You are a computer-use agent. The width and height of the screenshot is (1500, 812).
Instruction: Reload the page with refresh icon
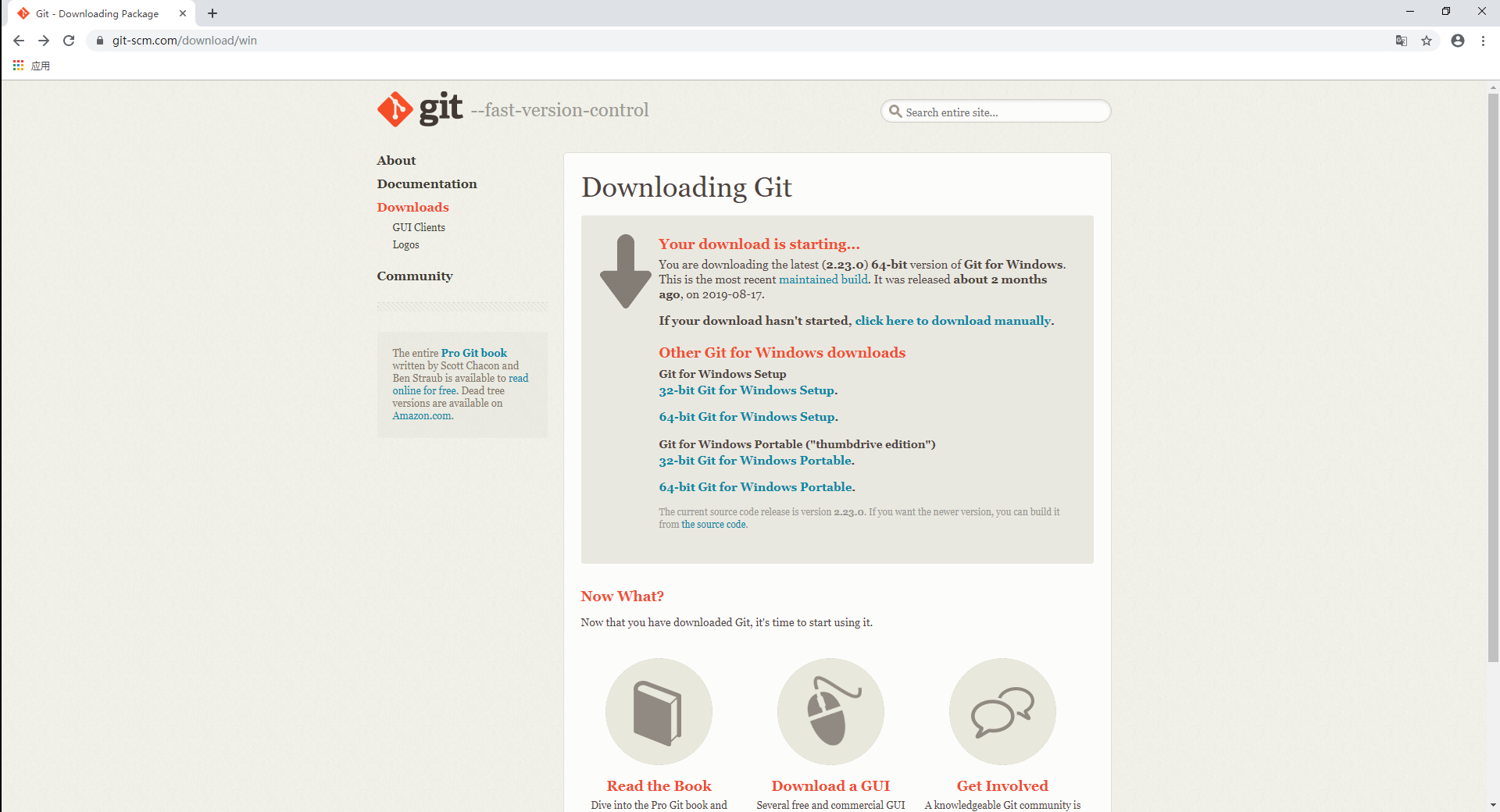[69, 41]
